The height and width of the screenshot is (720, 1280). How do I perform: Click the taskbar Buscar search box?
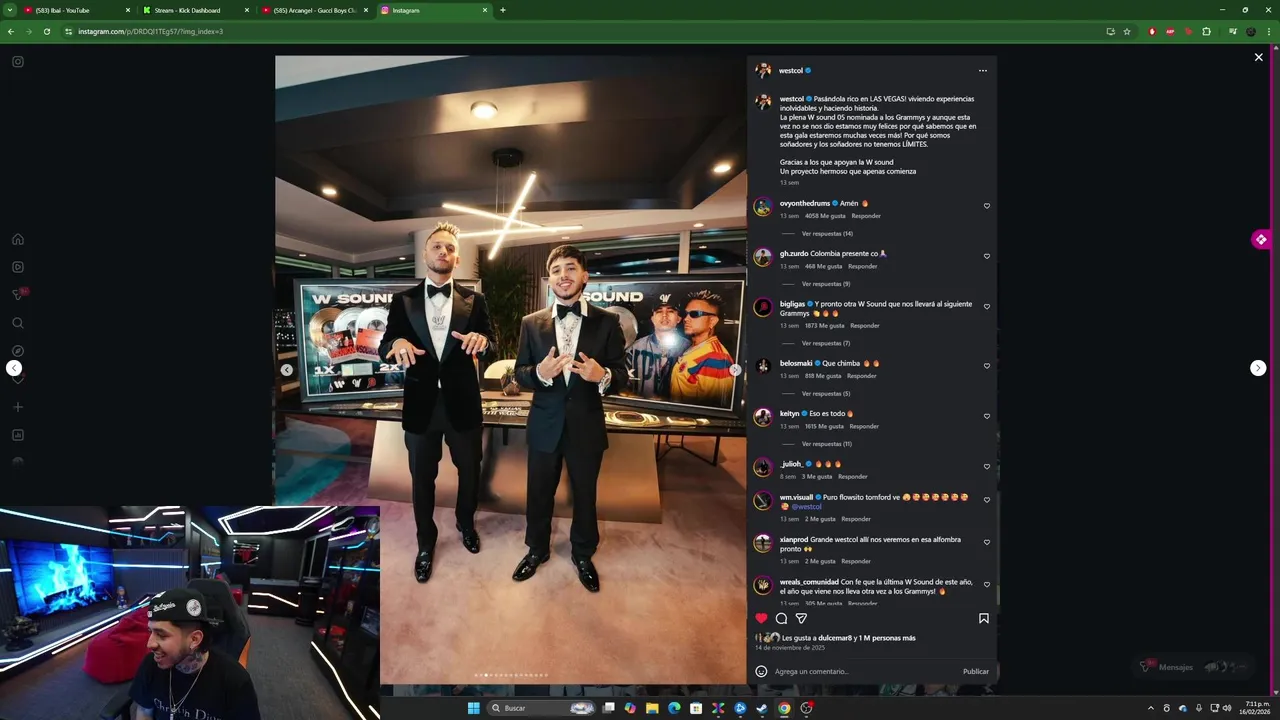(540, 708)
